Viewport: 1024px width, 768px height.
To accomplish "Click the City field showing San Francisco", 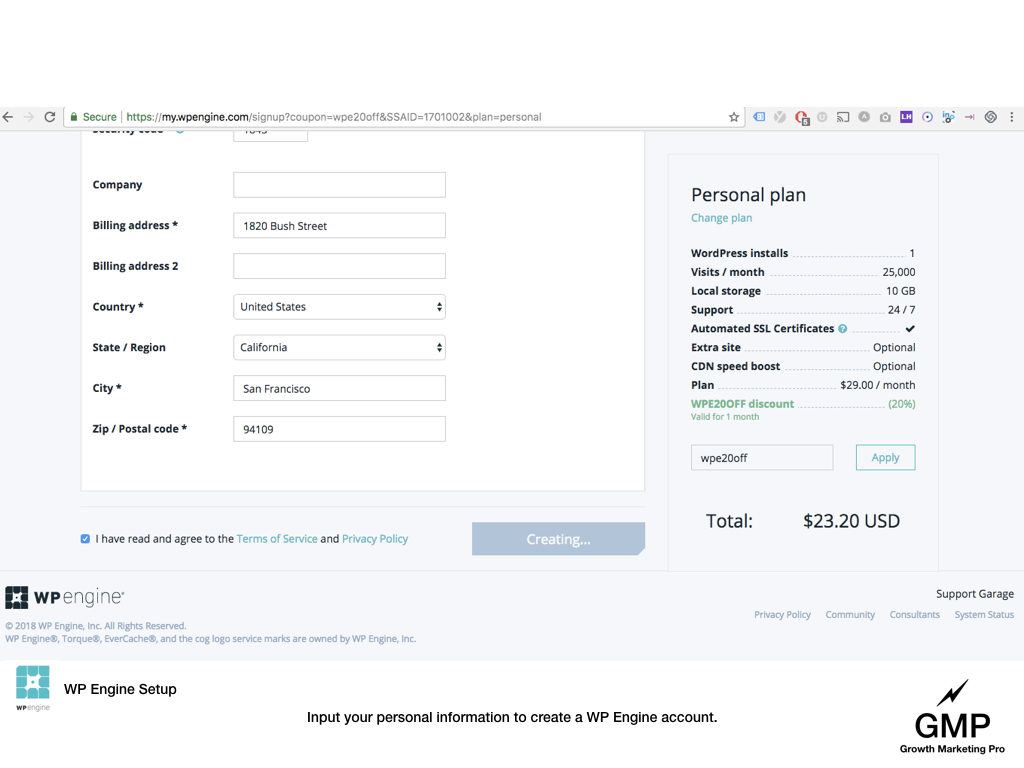I will (x=340, y=388).
